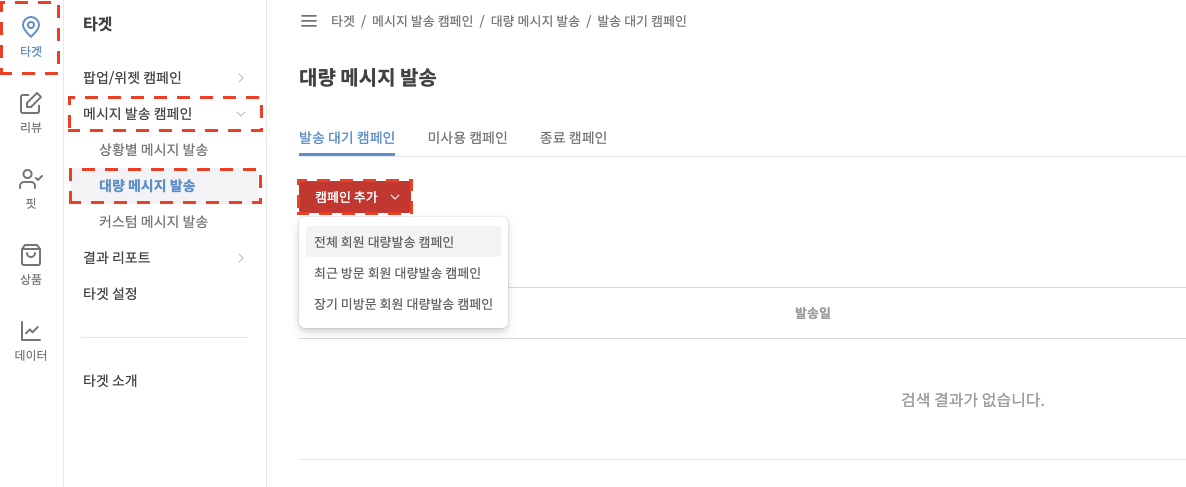Viewport: 1186px width, 487px height.
Task: Select 전체 회원 대량발송 캠페인 option
Action: click(384, 242)
